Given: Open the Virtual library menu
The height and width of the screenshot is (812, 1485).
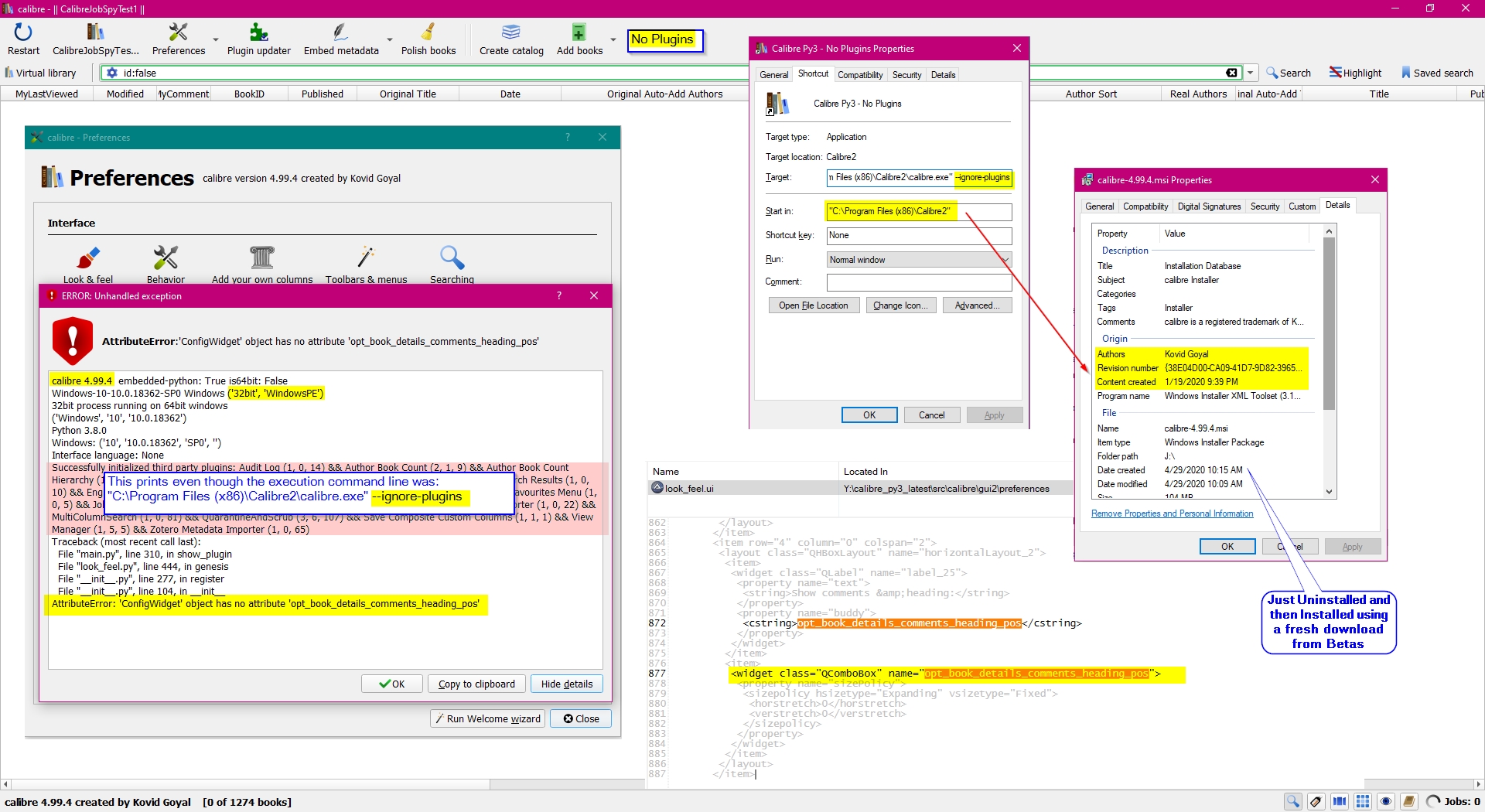Looking at the screenshot, I should coord(40,73).
